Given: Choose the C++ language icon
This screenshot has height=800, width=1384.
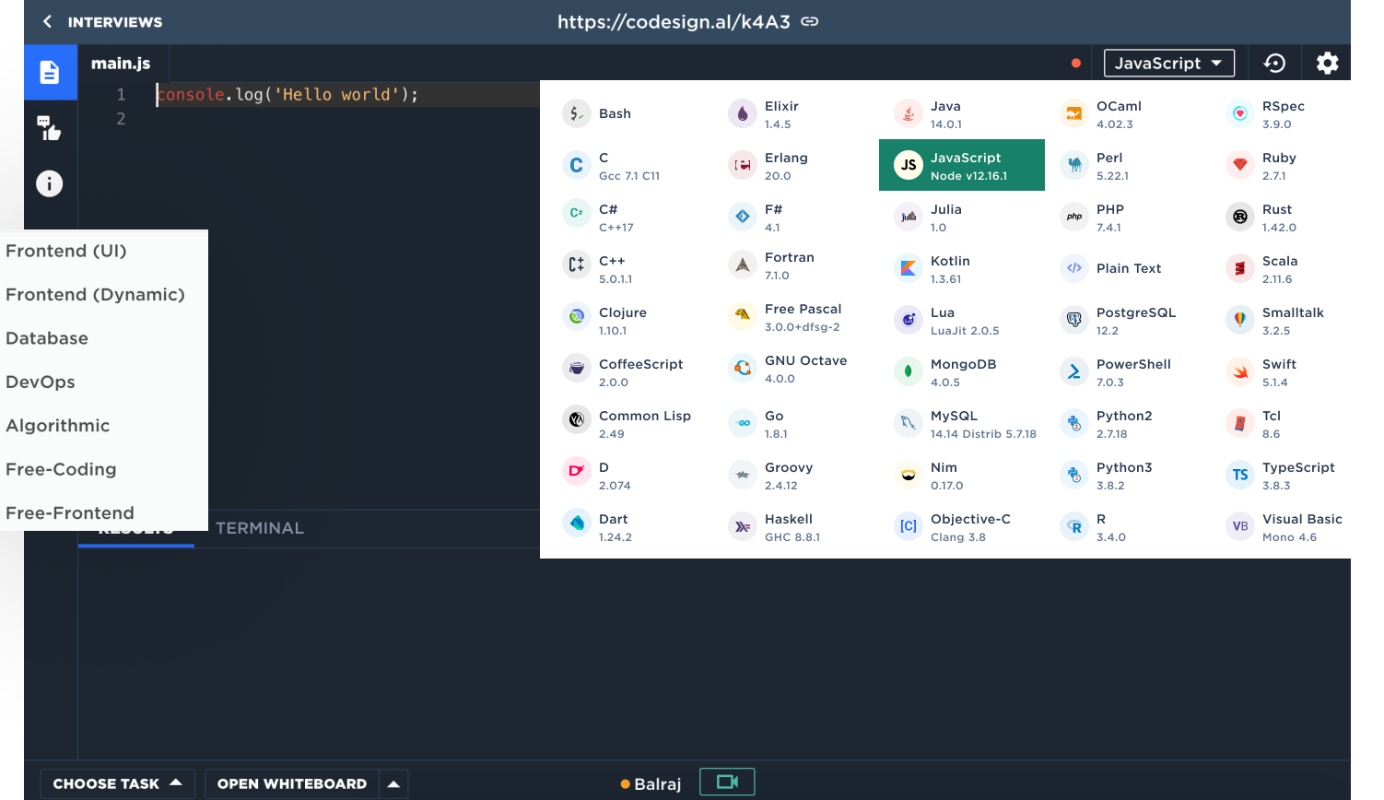Looking at the screenshot, I should (x=576, y=266).
